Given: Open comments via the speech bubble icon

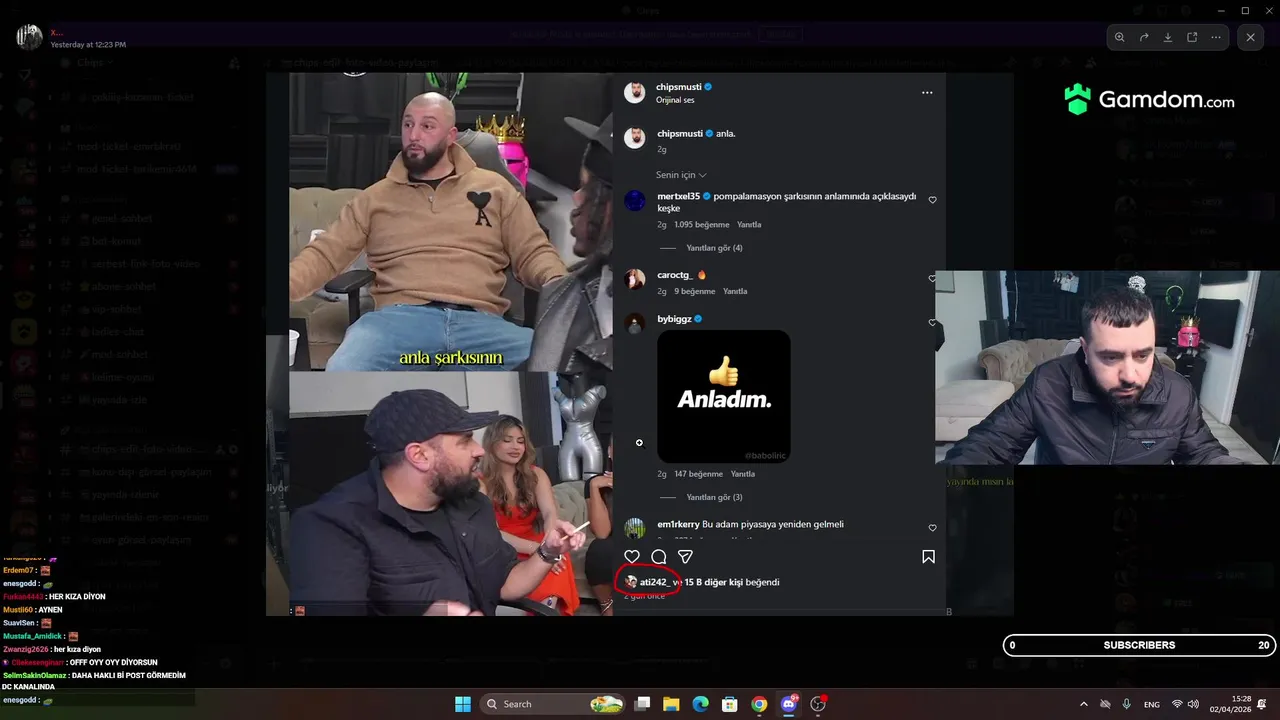Looking at the screenshot, I should (659, 556).
